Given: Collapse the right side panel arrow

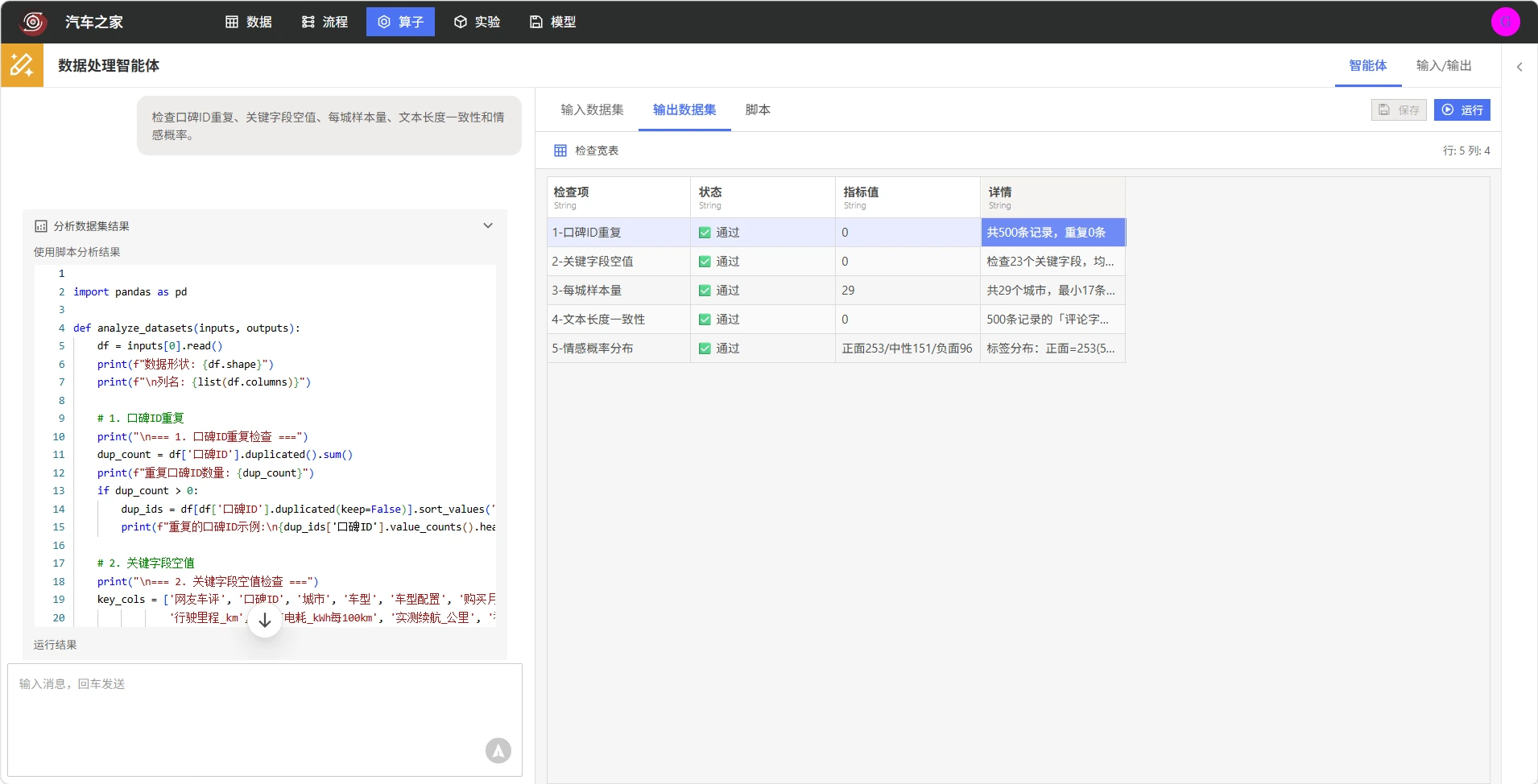Looking at the screenshot, I should point(1519,67).
